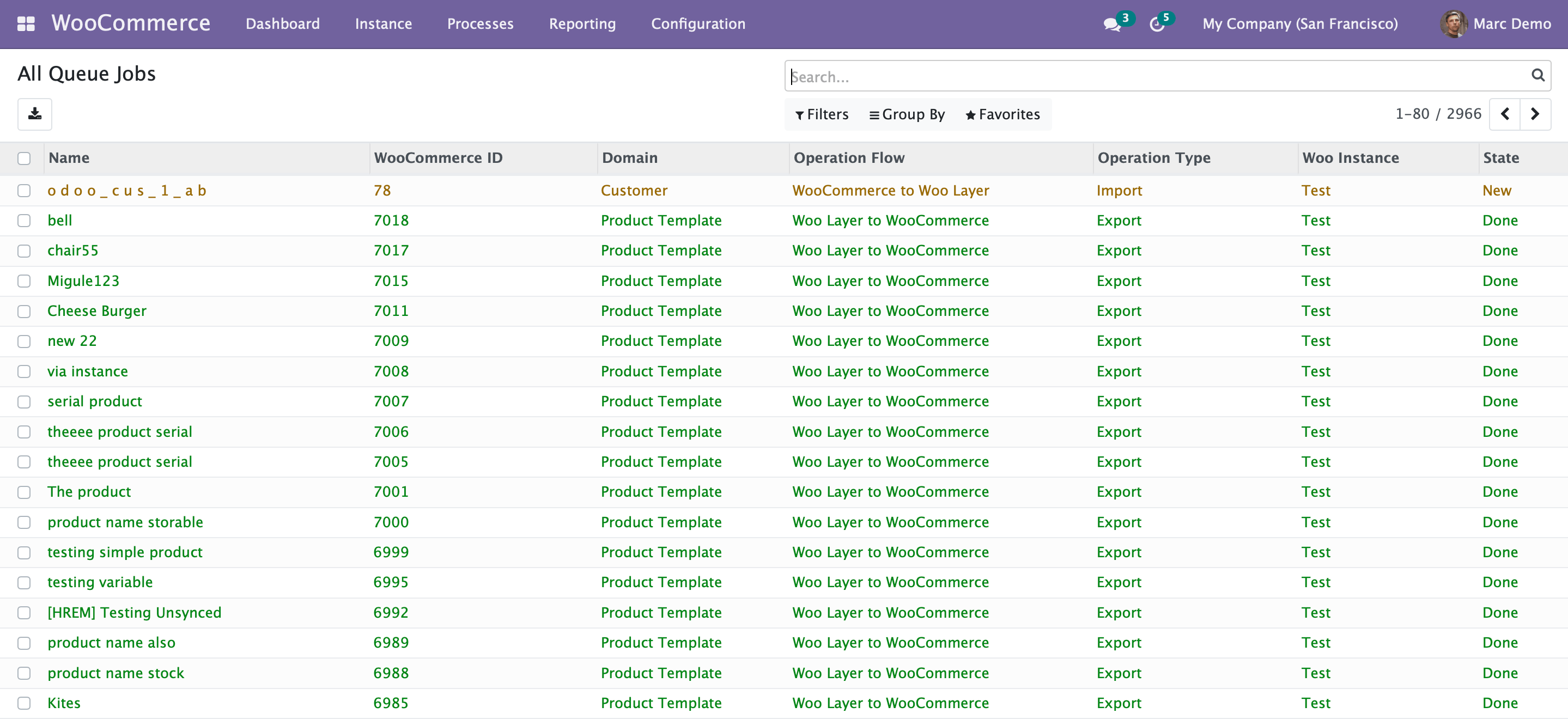
Task: Open the Group By dropdown
Action: point(907,114)
